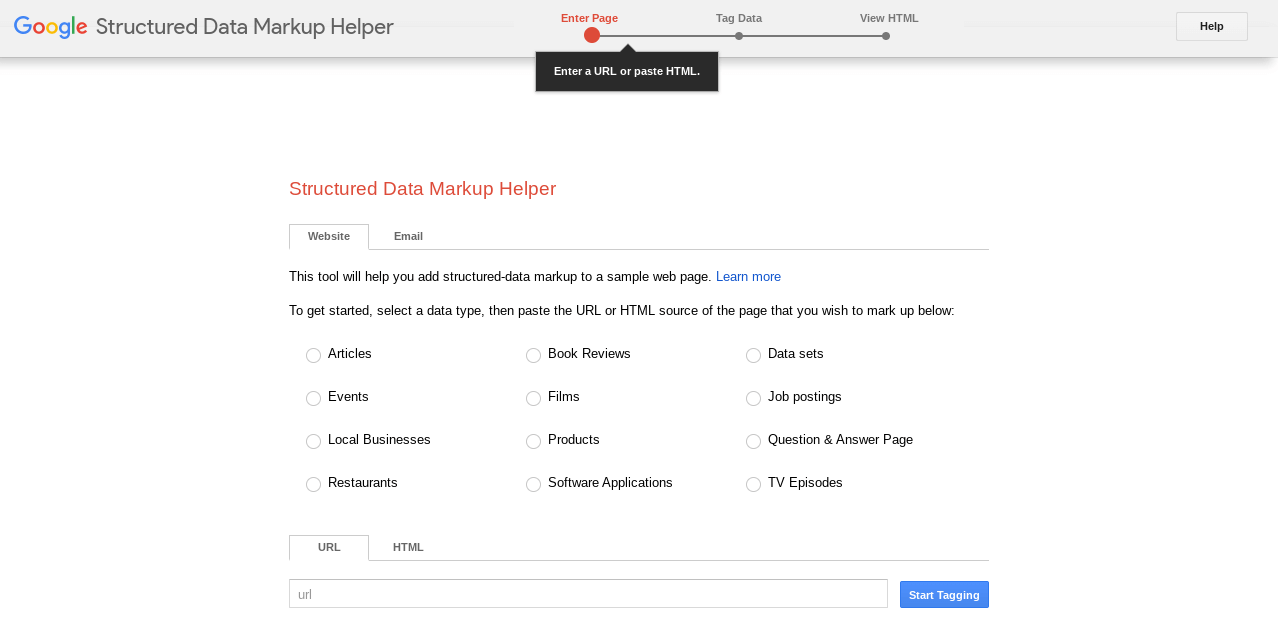The image size is (1278, 637).
Task: Click the Tag Data step marker
Action: tap(738, 35)
